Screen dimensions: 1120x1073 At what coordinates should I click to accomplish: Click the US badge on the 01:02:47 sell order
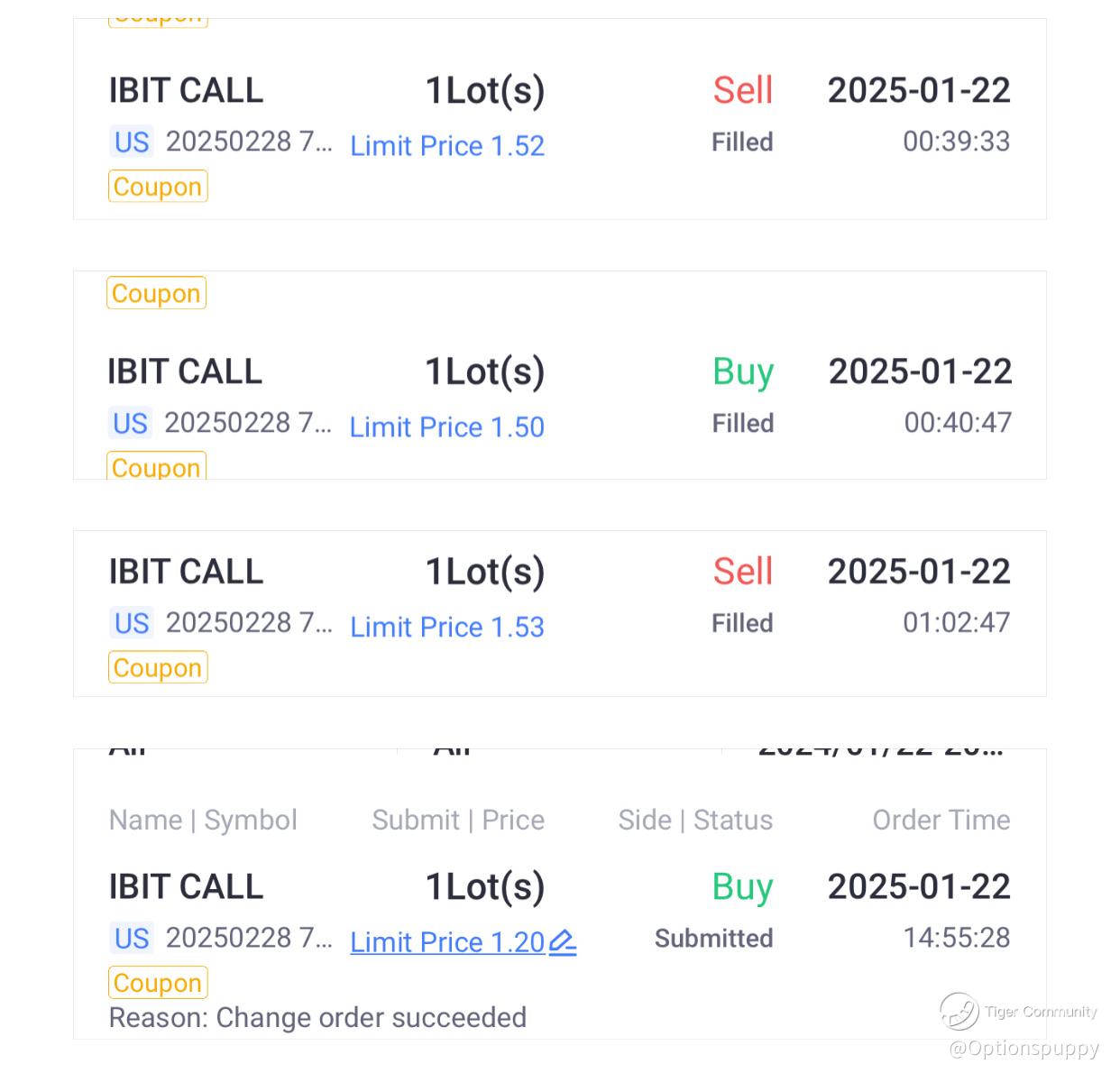click(x=132, y=623)
